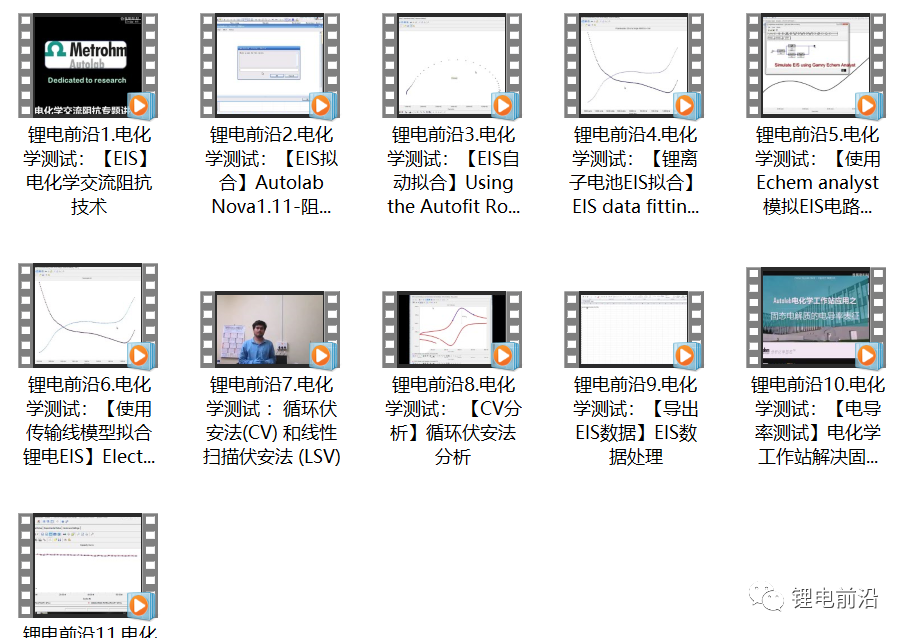Select the filename label mentioning Echem analyst
Image resolution: width=908 pixels, height=638 pixels.
tap(816, 170)
